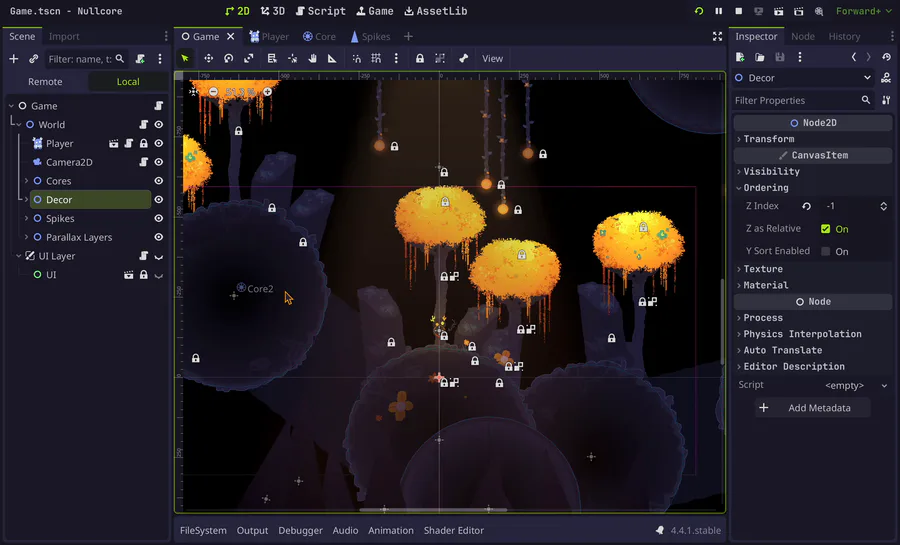This screenshot has height=545, width=900.
Task: Pause the running project
Action: pyautogui.click(x=719, y=11)
